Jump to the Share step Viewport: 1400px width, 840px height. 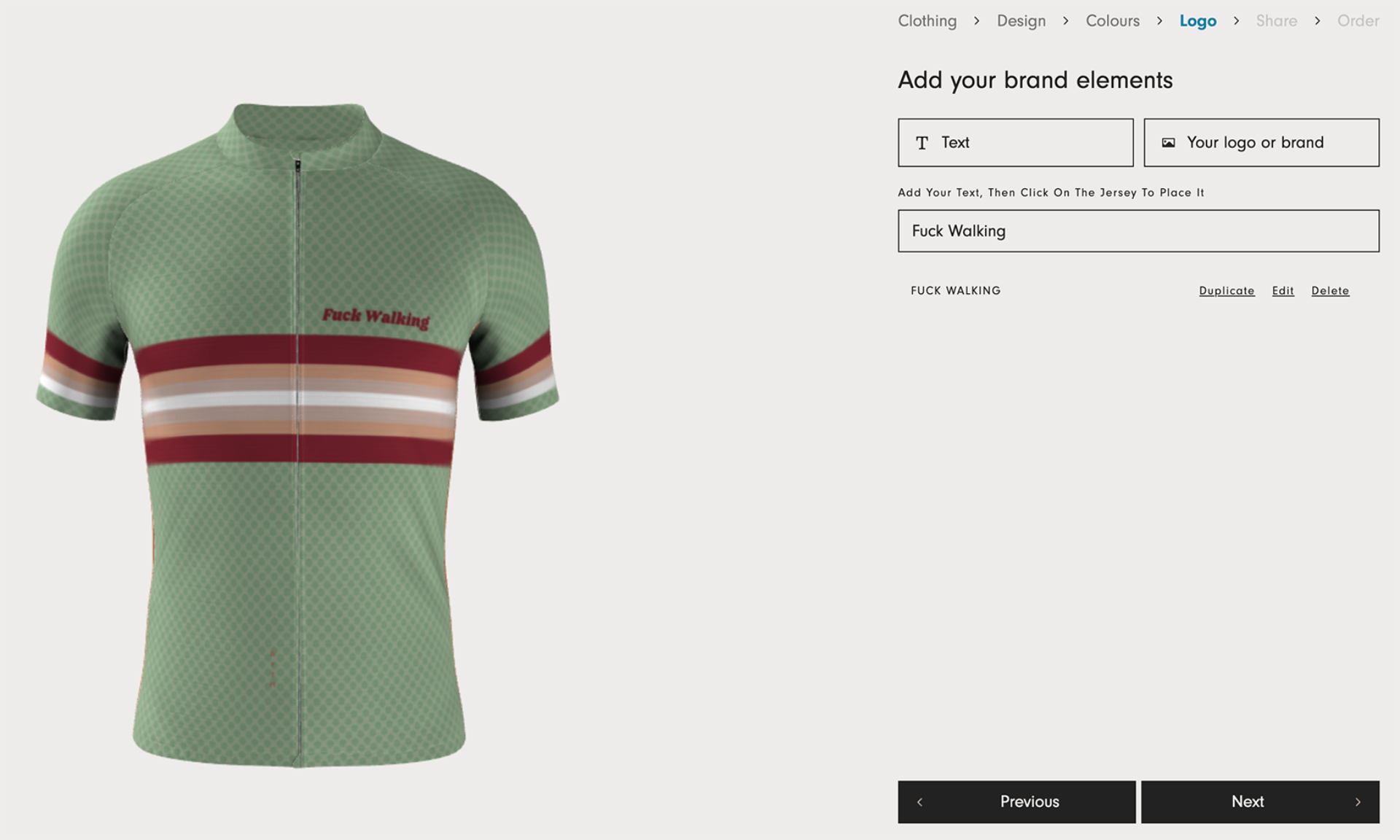click(1276, 21)
